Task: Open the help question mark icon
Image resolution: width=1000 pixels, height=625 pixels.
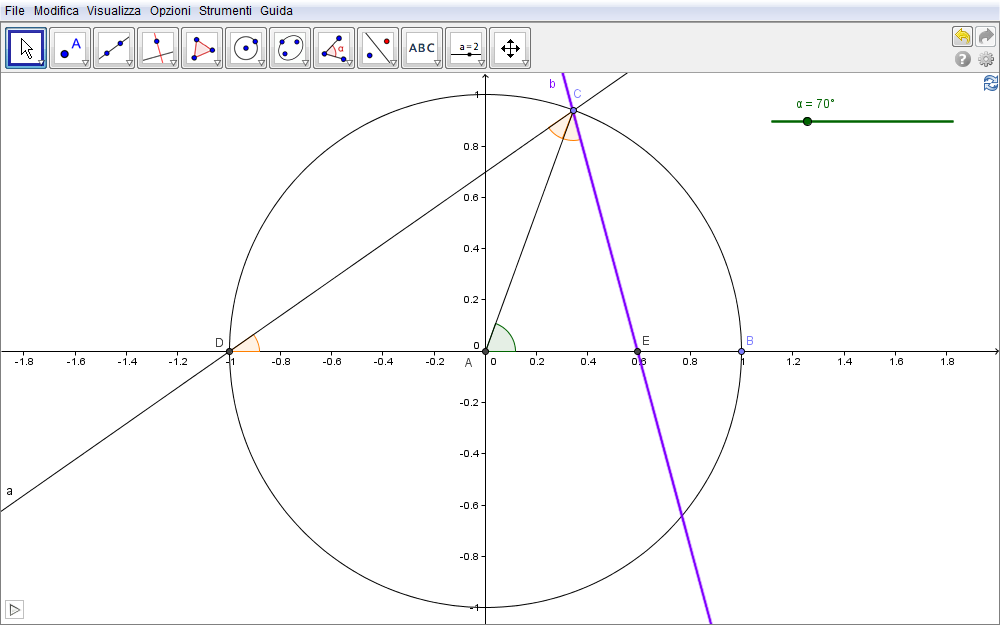Action: 962,59
